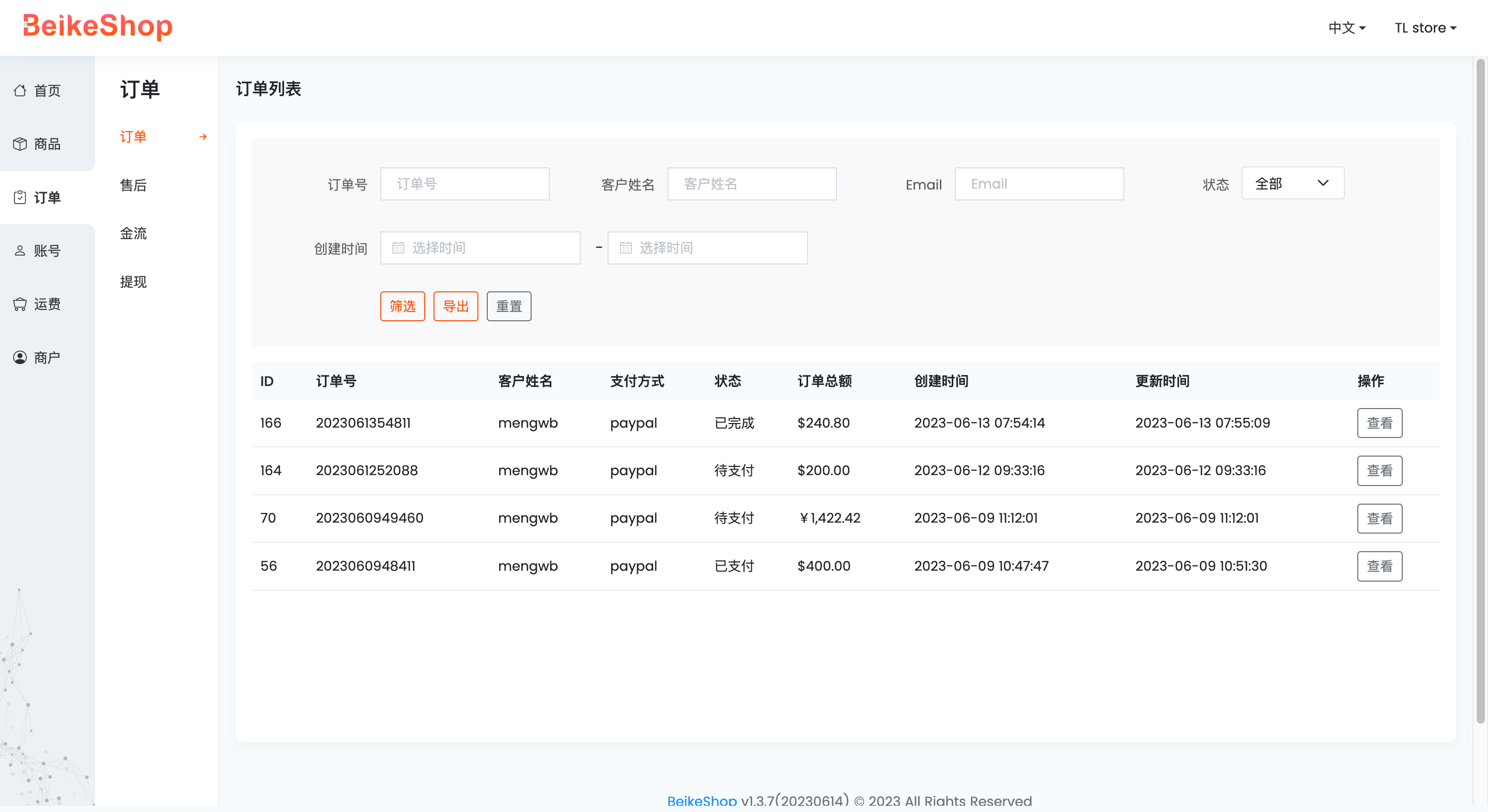
Task: Open the 状态 status dropdown
Action: [x=1292, y=184]
